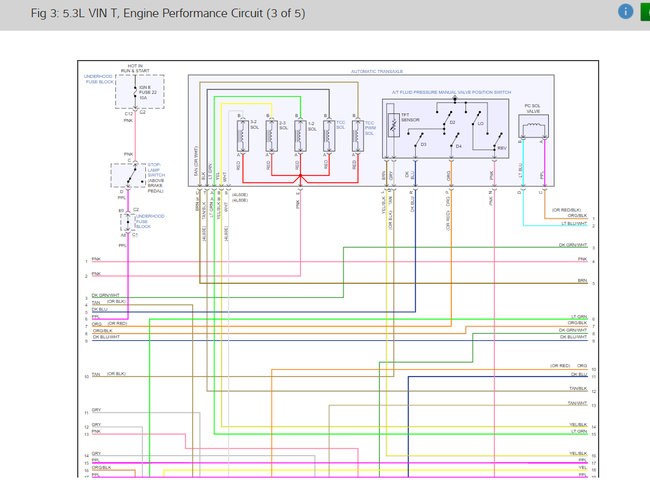The height and width of the screenshot is (496, 650).
Task: Click the TCC PWM SOL solenoid symbol
Action: tap(357, 137)
